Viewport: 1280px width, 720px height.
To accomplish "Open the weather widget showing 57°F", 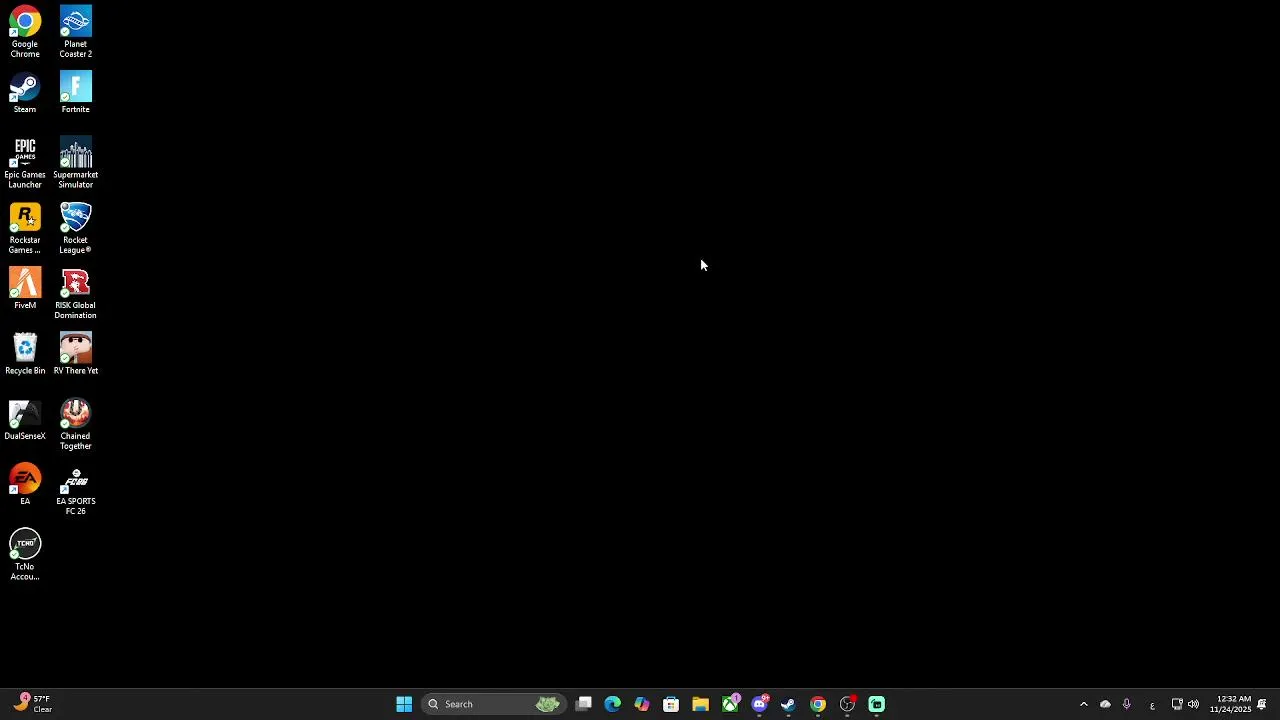I will click(32, 704).
